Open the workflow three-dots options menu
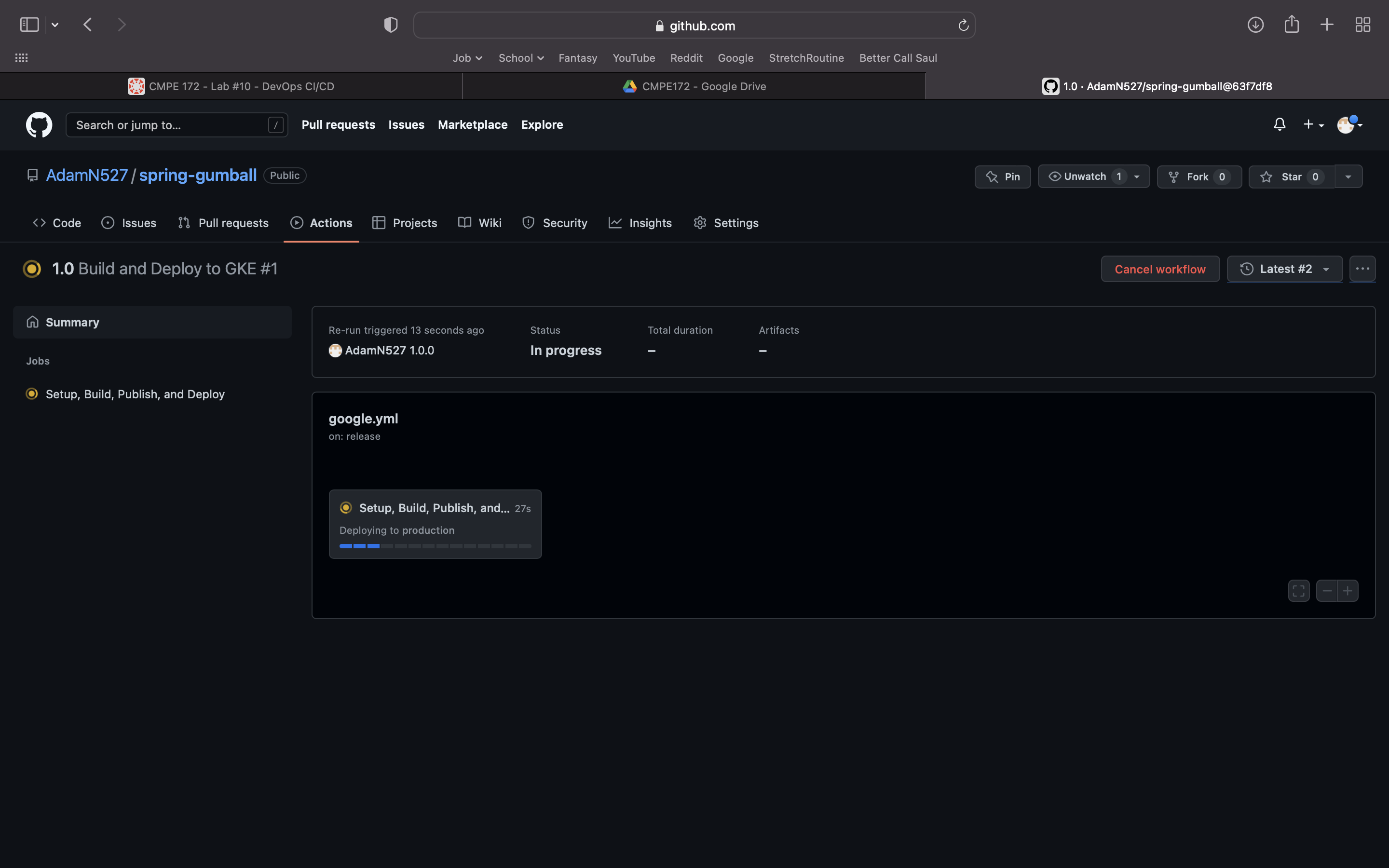This screenshot has height=868, width=1389. pos(1362,269)
